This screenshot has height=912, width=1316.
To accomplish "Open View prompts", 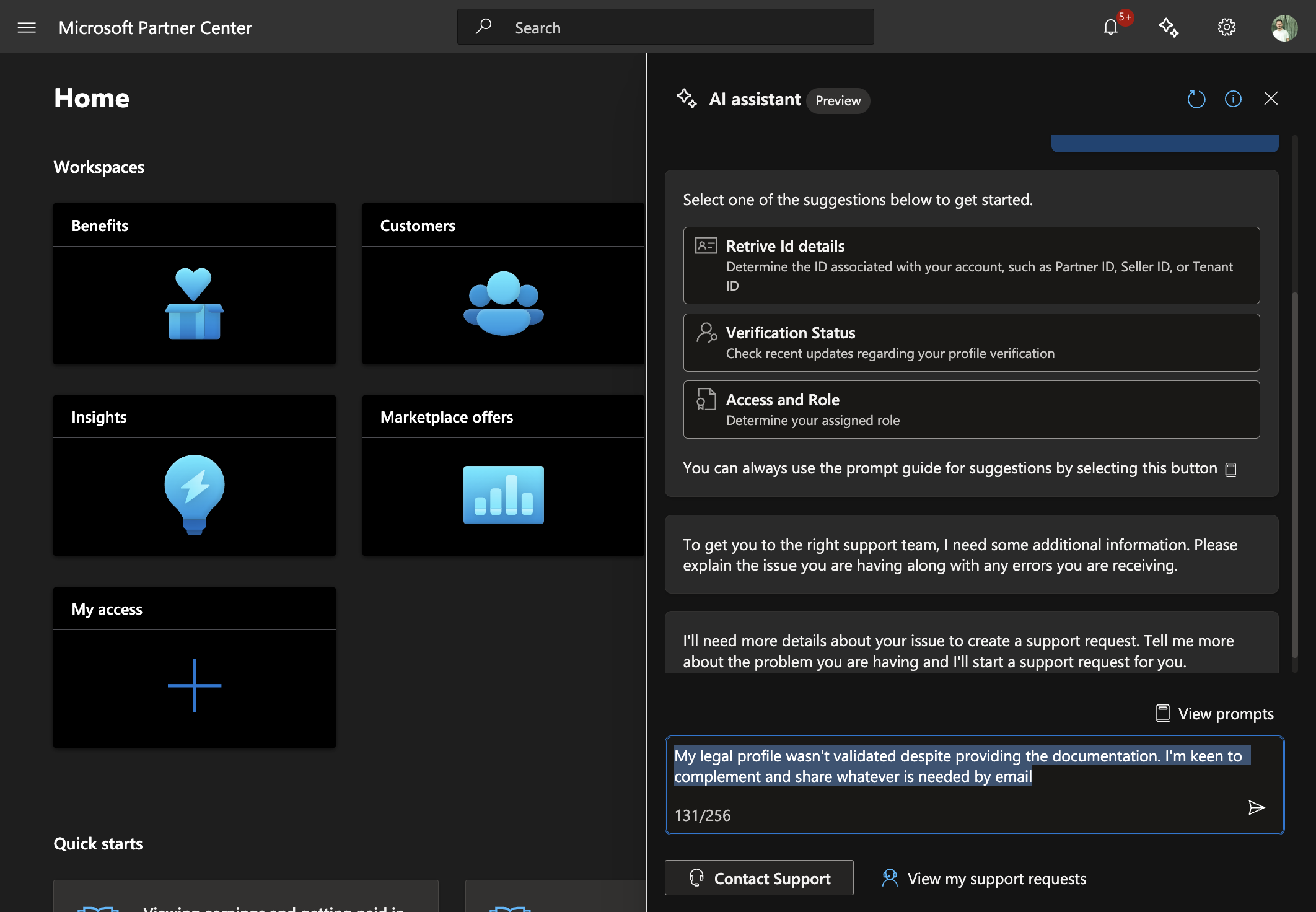I will pos(1214,714).
